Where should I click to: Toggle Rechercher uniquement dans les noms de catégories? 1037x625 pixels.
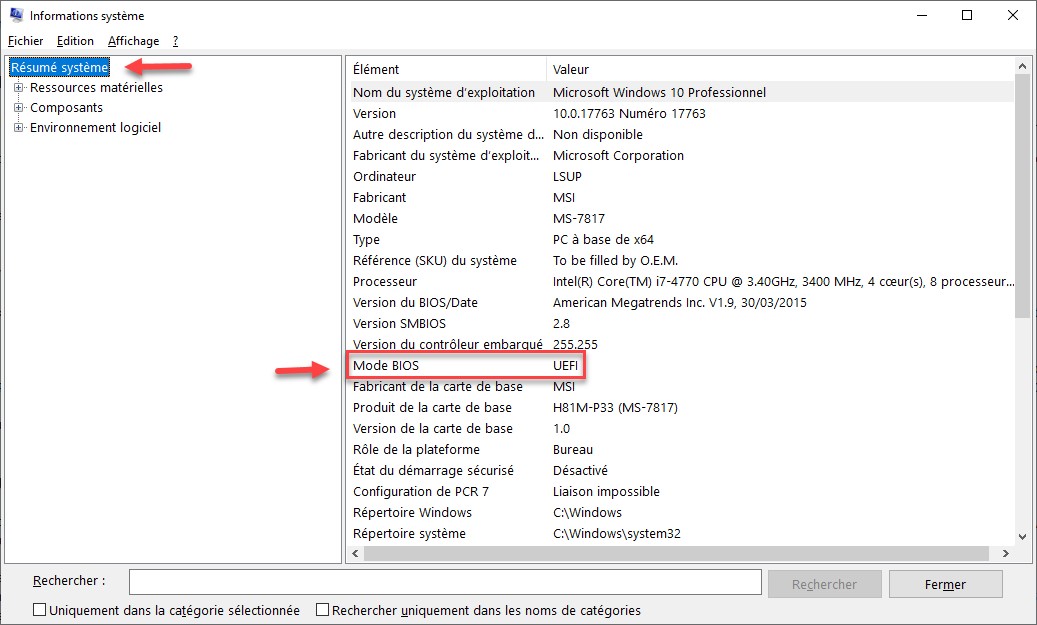click(x=323, y=610)
